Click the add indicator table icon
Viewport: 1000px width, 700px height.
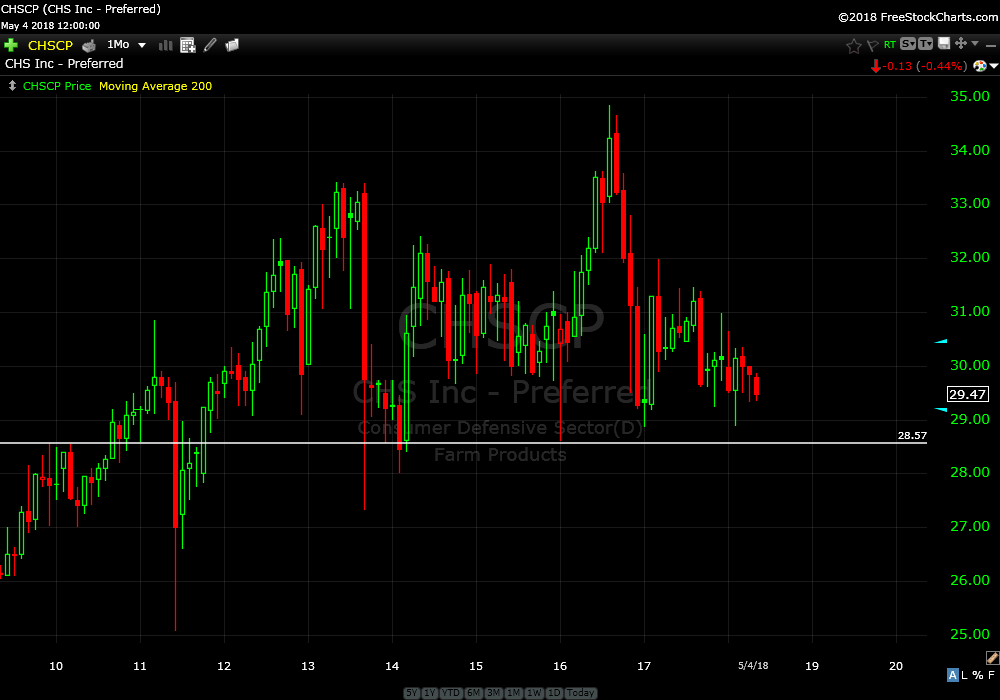pyautogui.click(x=187, y=45)
